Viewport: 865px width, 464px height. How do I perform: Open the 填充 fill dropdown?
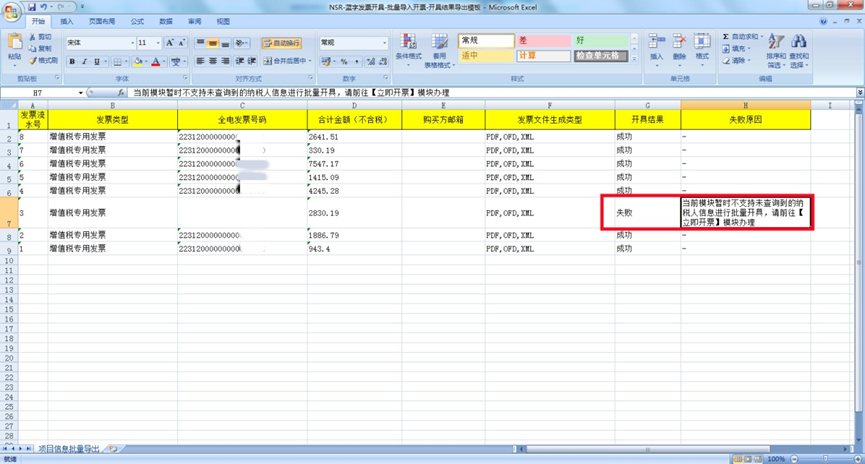coord(737,49)
